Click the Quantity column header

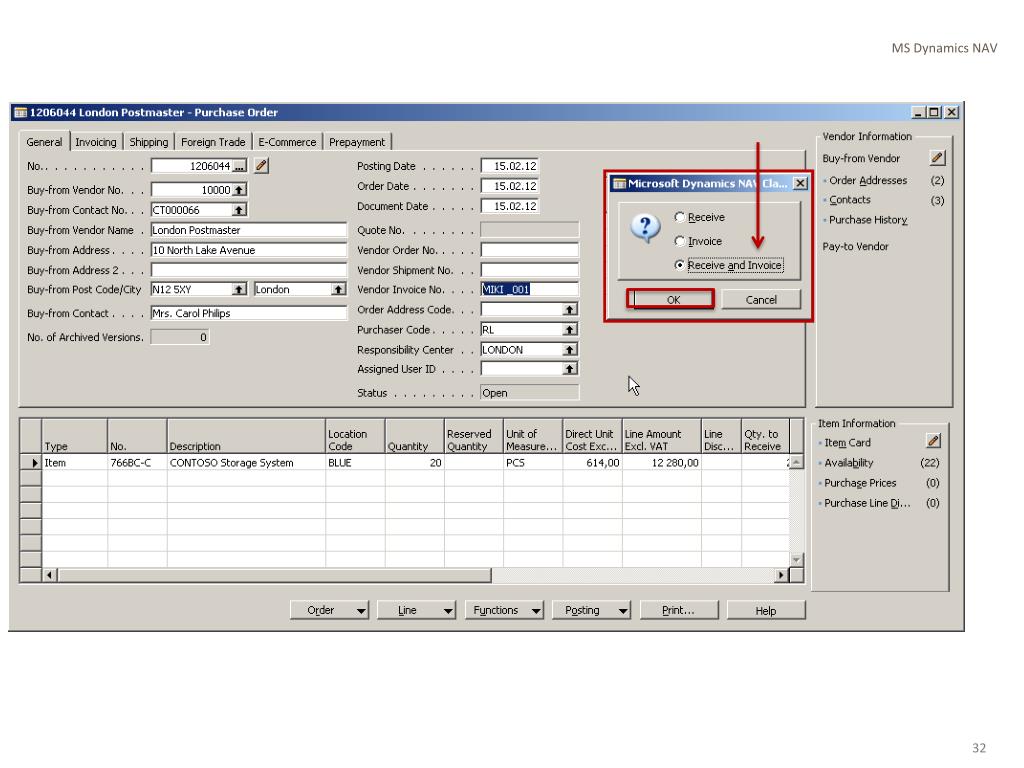pos(414,437)
